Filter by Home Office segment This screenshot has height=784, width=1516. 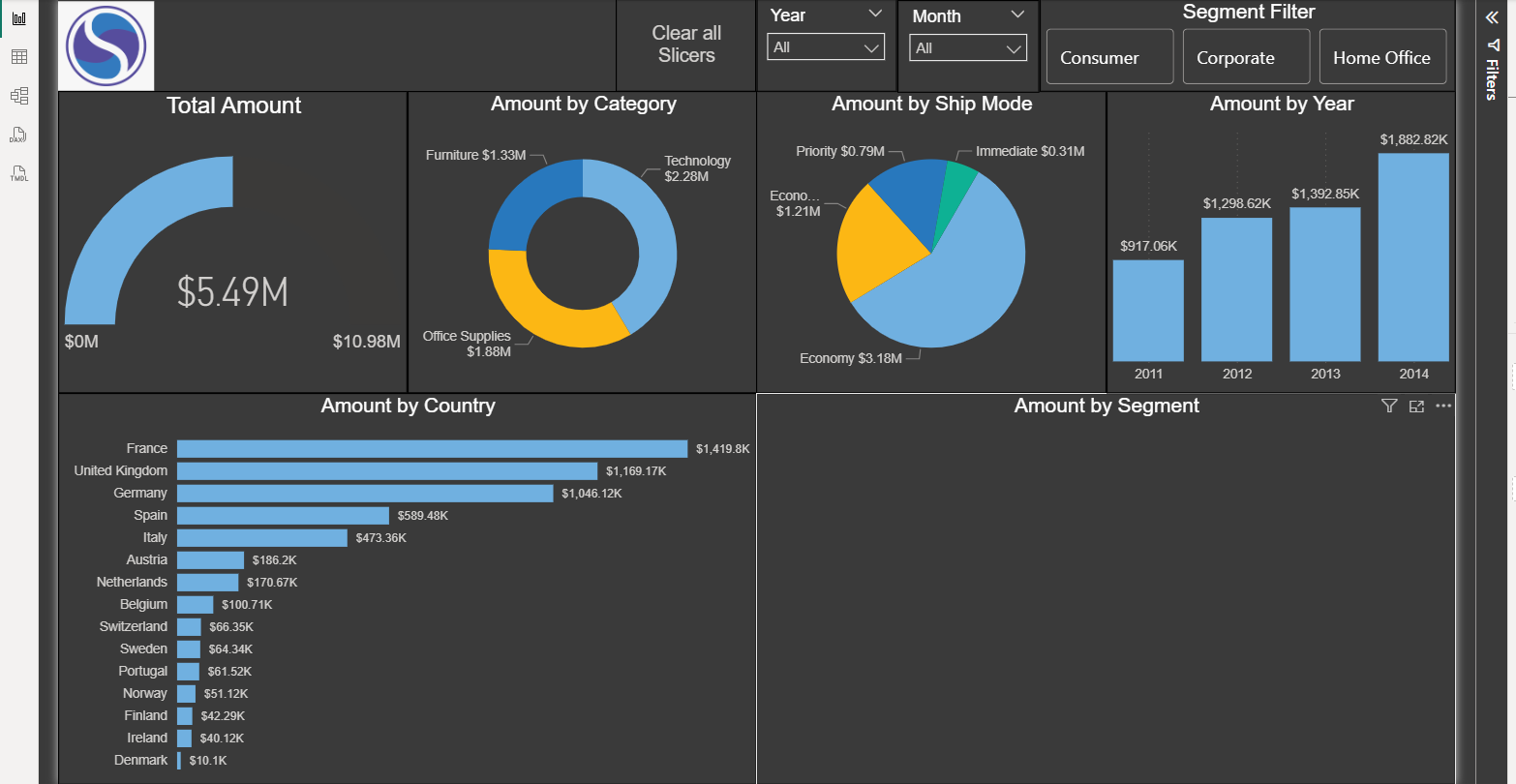[x=1382, y=57]
